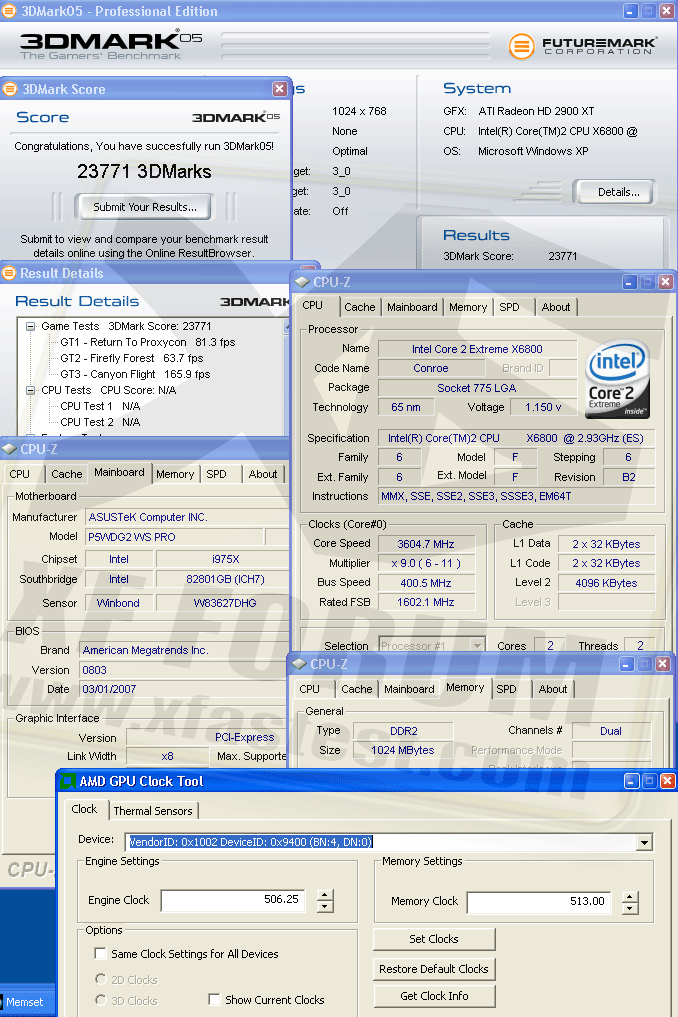This screenshot has height=1017, width=678.
Task: Increase the Engine Clock value
Action: tap(325, 895)
